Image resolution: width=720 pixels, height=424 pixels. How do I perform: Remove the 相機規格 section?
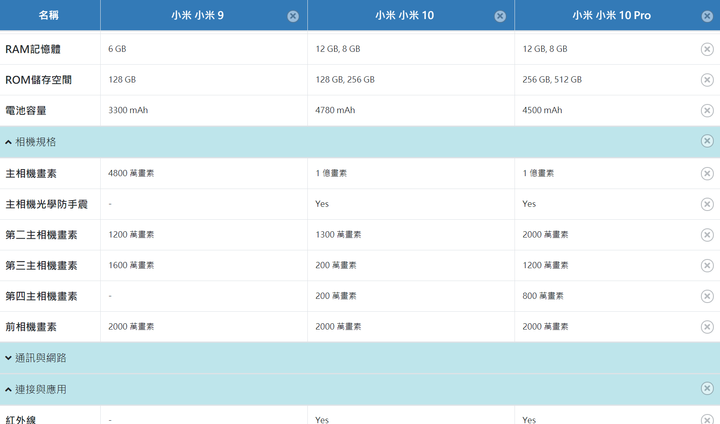(x=707, y=141)
